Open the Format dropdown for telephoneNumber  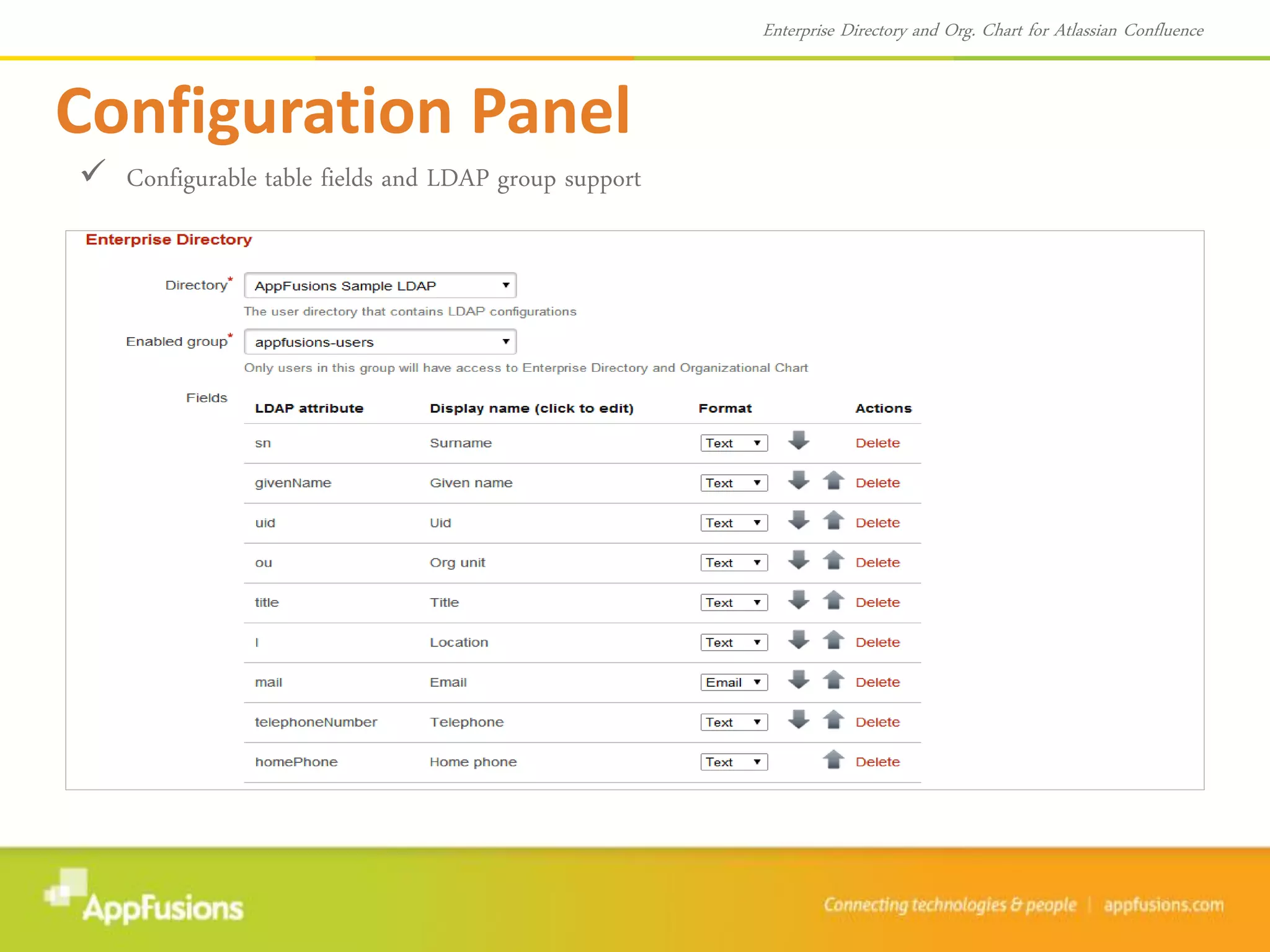(x=734, y=722)
